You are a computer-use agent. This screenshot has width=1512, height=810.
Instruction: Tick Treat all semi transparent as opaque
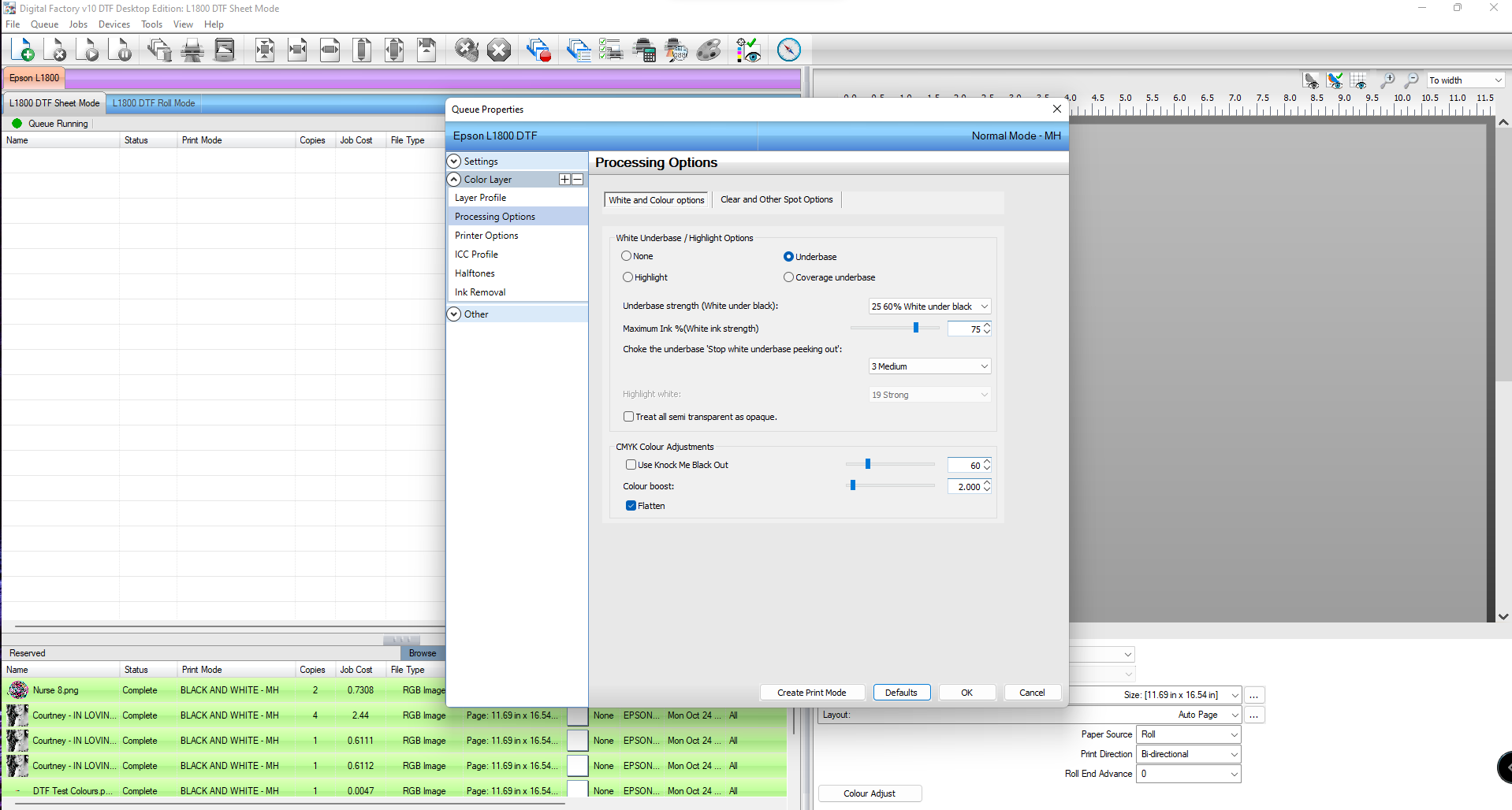coord(628,417)
